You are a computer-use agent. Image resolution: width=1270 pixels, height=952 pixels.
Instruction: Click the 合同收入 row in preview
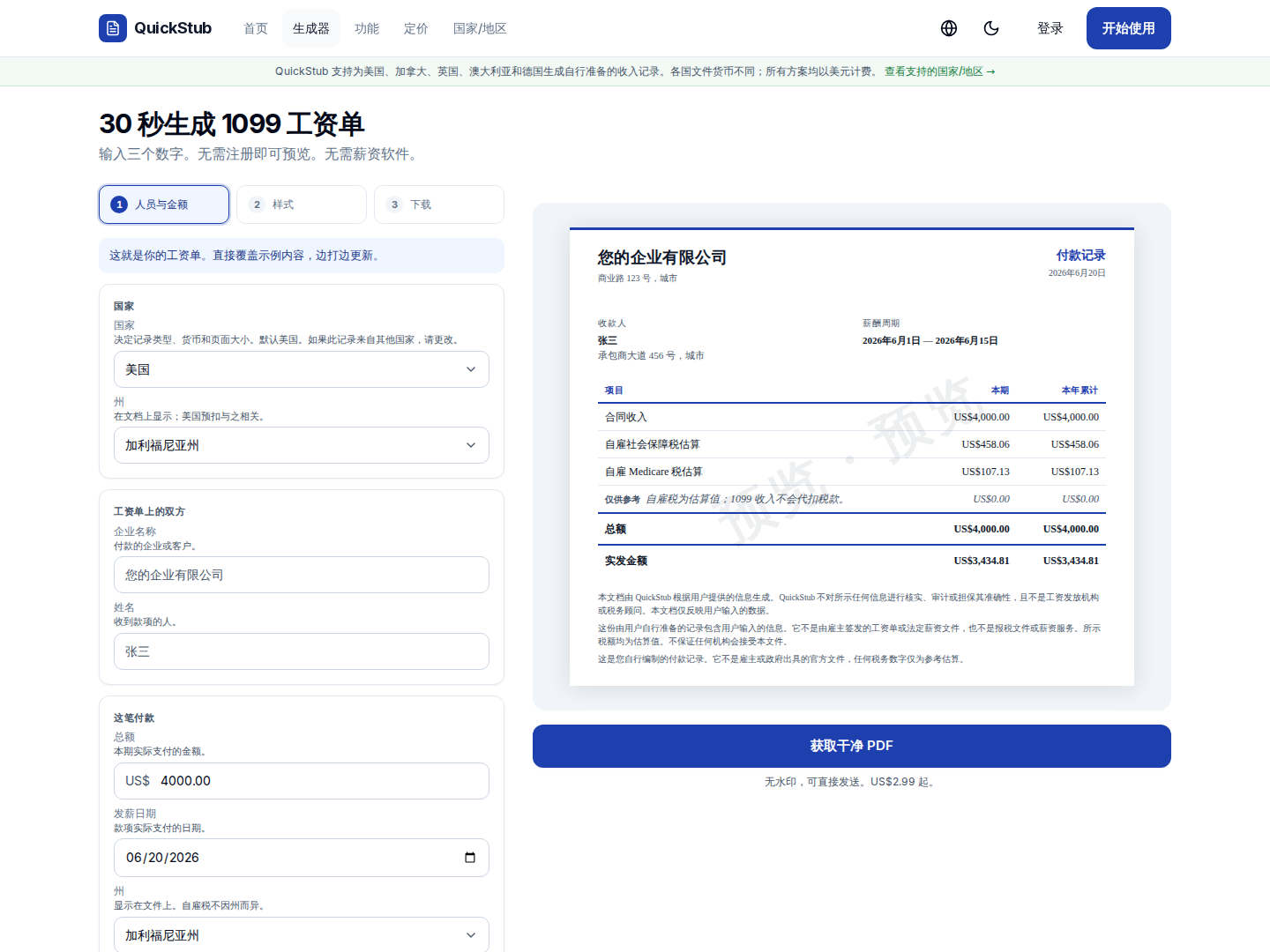pyautogui.click(x=852, y=417)
